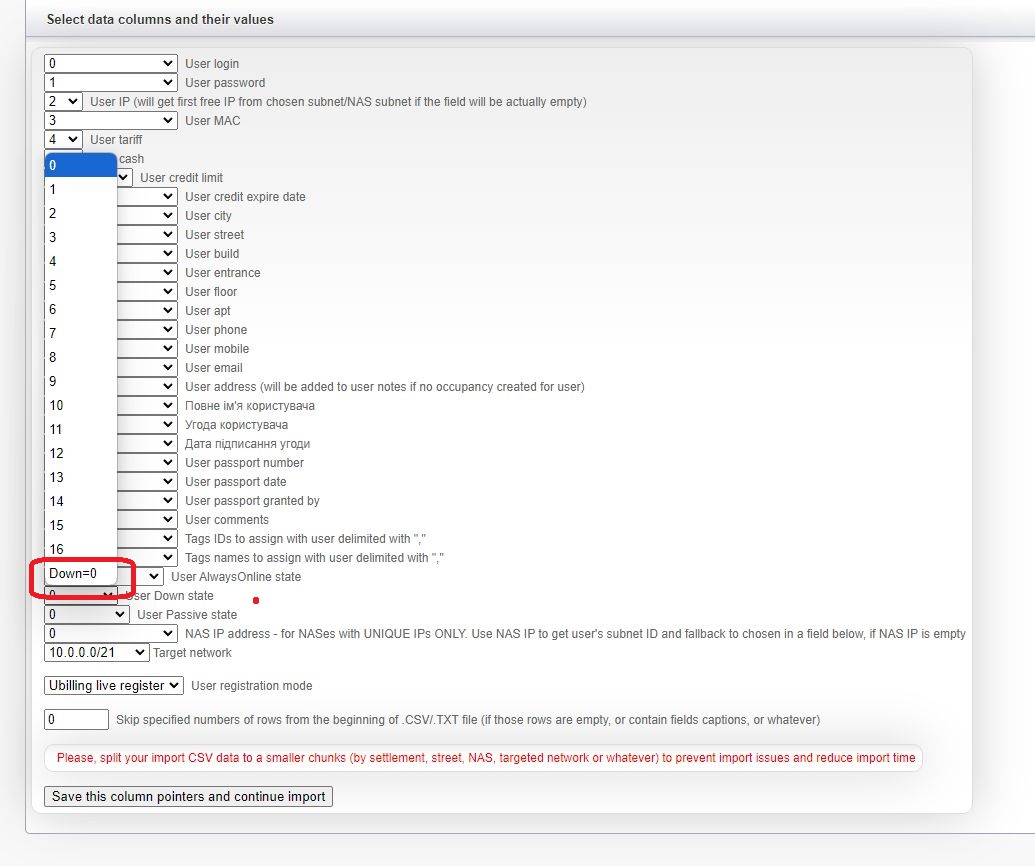Screen dimensions: 1035x866
Task: Open the User MAC column dropdown
Action: tap(110, 121)
